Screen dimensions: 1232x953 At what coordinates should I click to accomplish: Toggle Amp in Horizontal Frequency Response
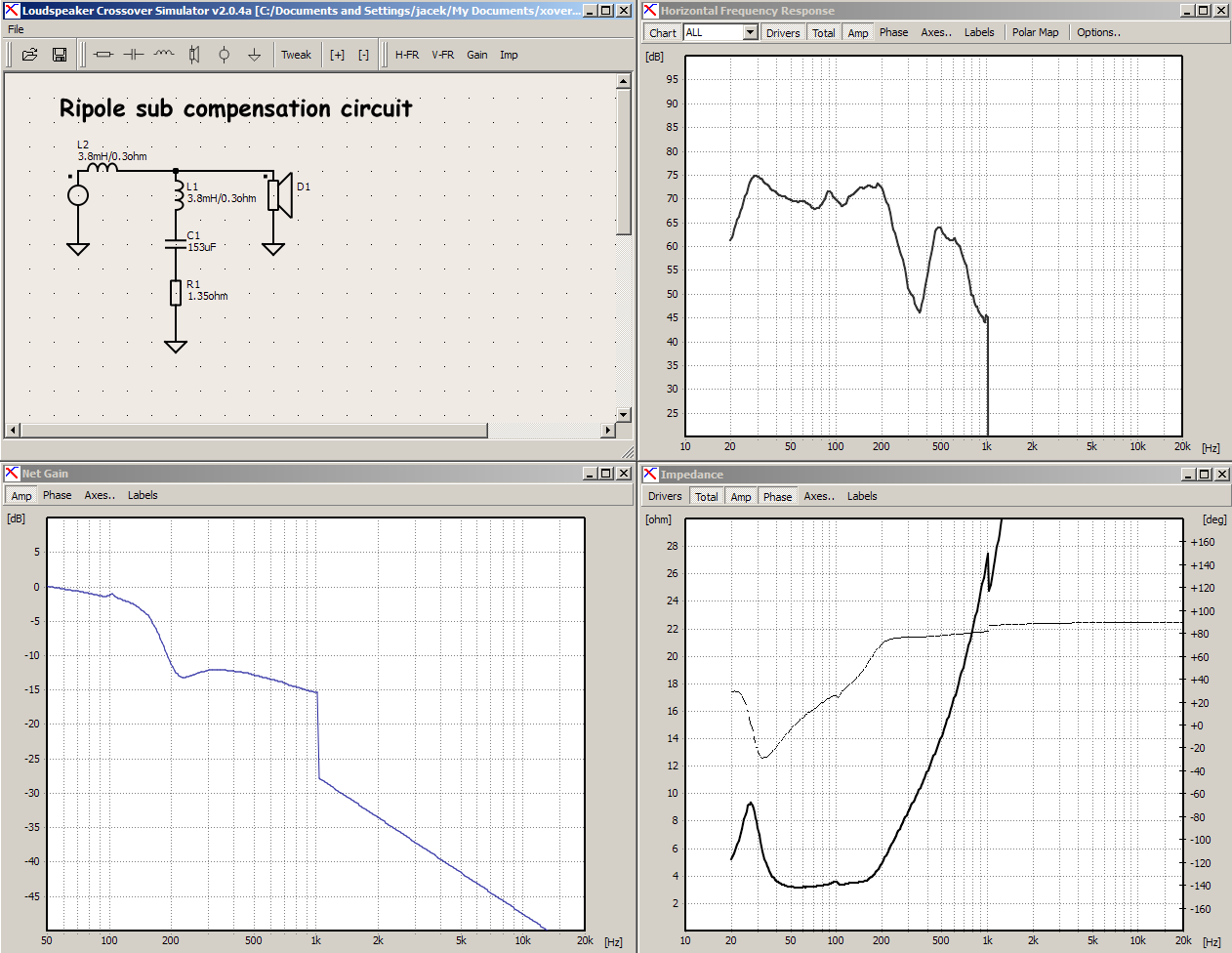pyautogui.click(x=858, y=32)
